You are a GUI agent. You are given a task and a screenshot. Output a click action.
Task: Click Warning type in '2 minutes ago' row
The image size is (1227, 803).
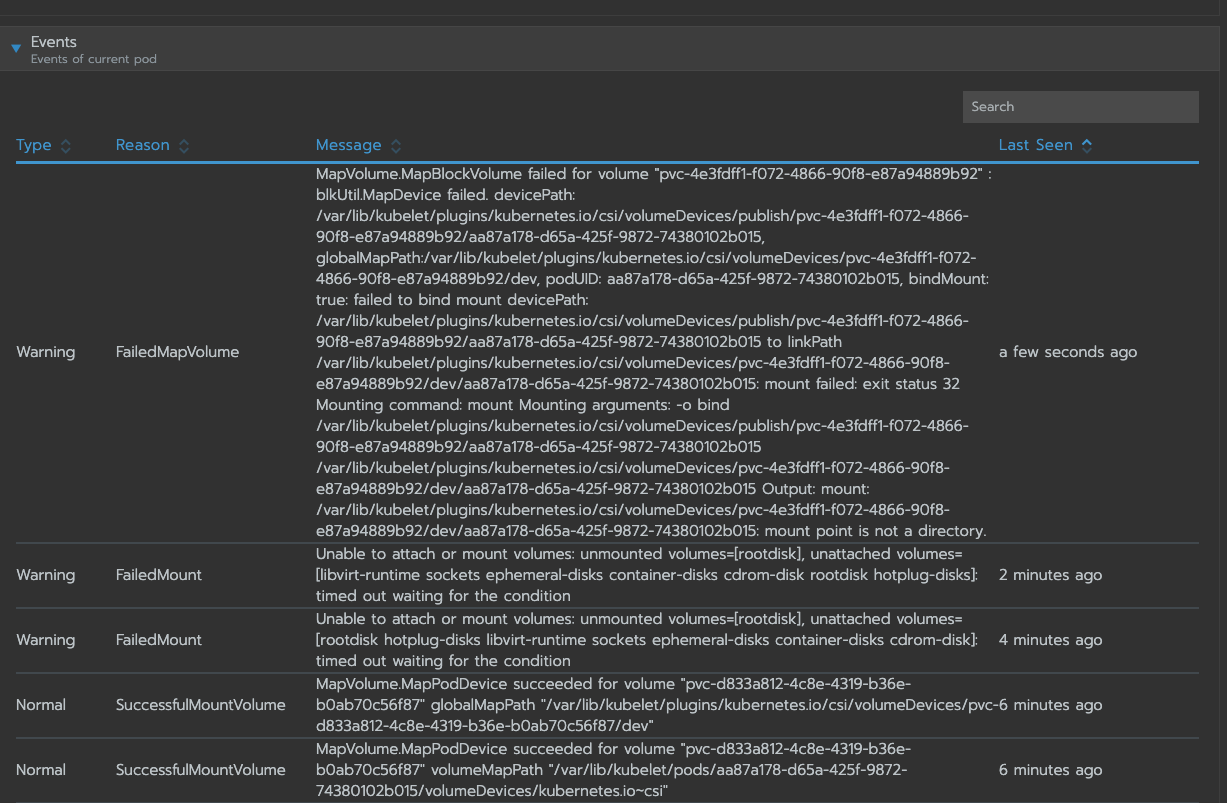coord(46,575)
